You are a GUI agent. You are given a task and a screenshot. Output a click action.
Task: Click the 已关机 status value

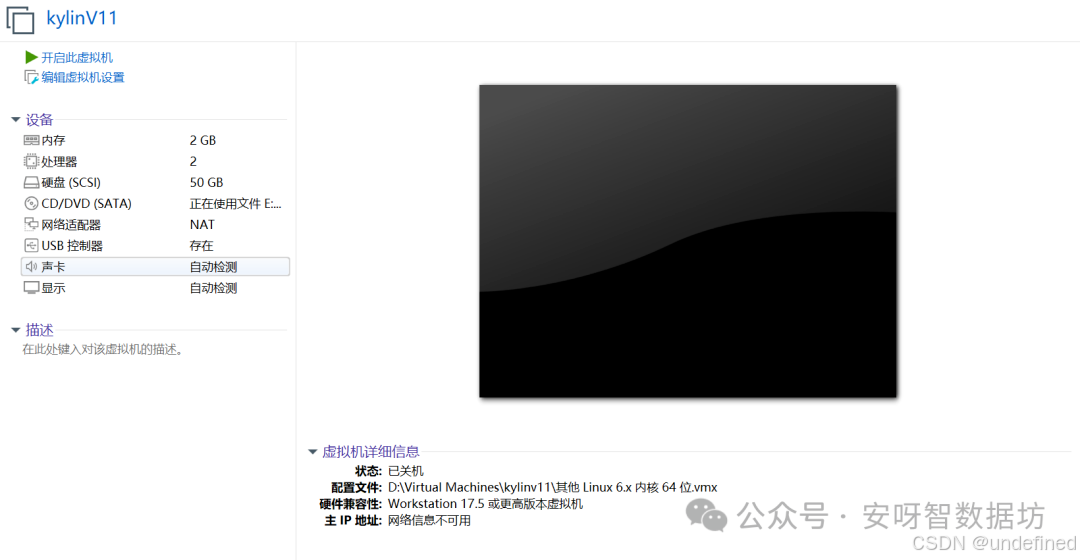pyautogui.click(x=406, y=471)
